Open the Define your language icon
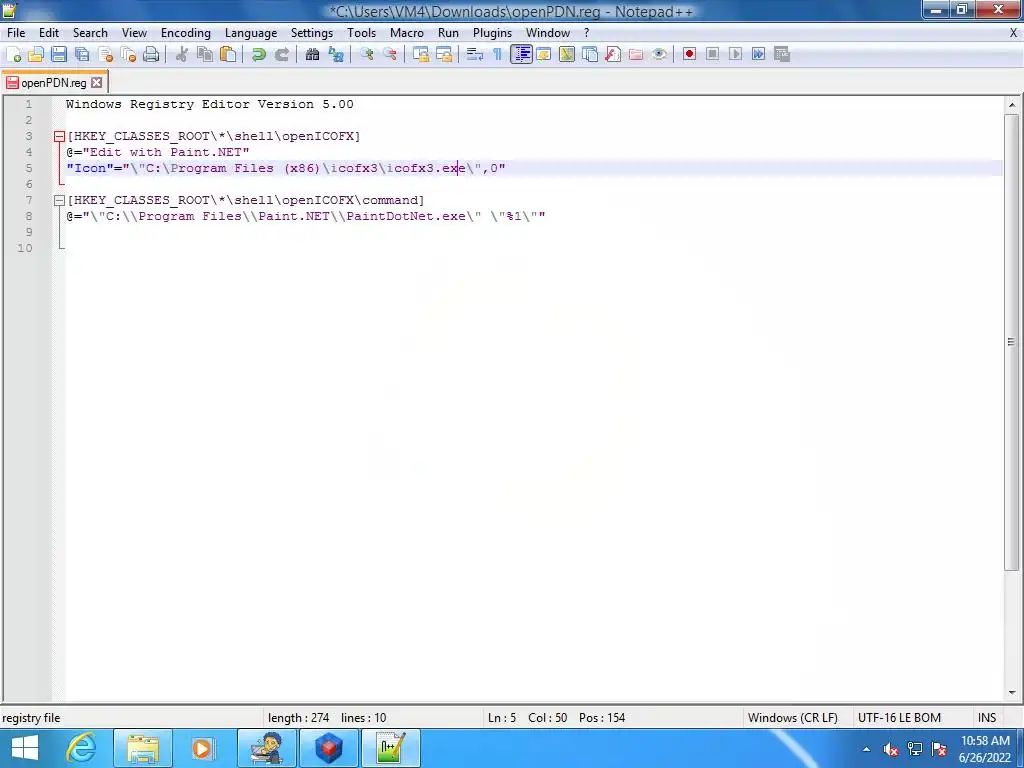The image size is (1024, 768). [544, 54]
